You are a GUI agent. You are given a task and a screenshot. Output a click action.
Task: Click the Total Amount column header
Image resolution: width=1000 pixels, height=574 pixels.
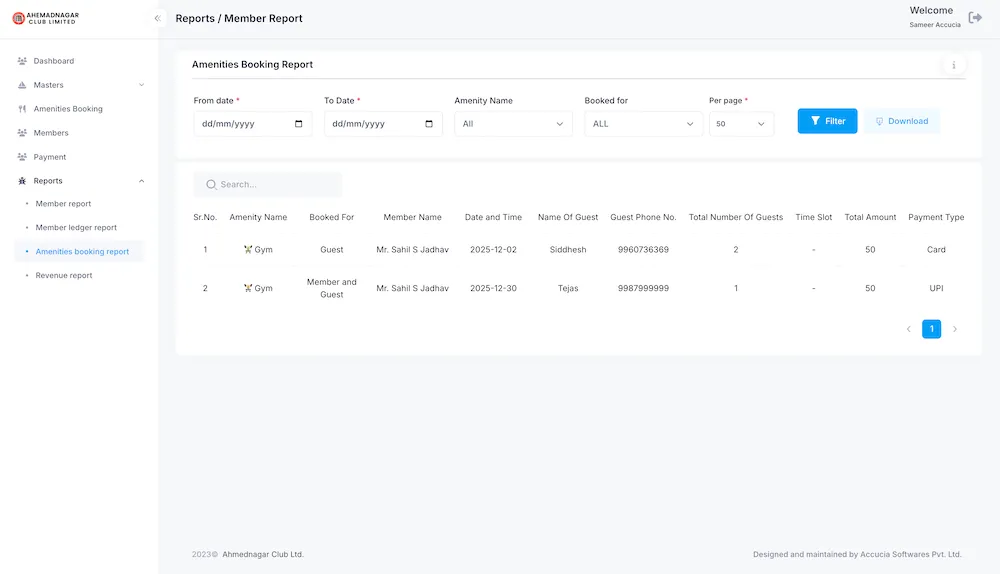(x=870, y=217)
